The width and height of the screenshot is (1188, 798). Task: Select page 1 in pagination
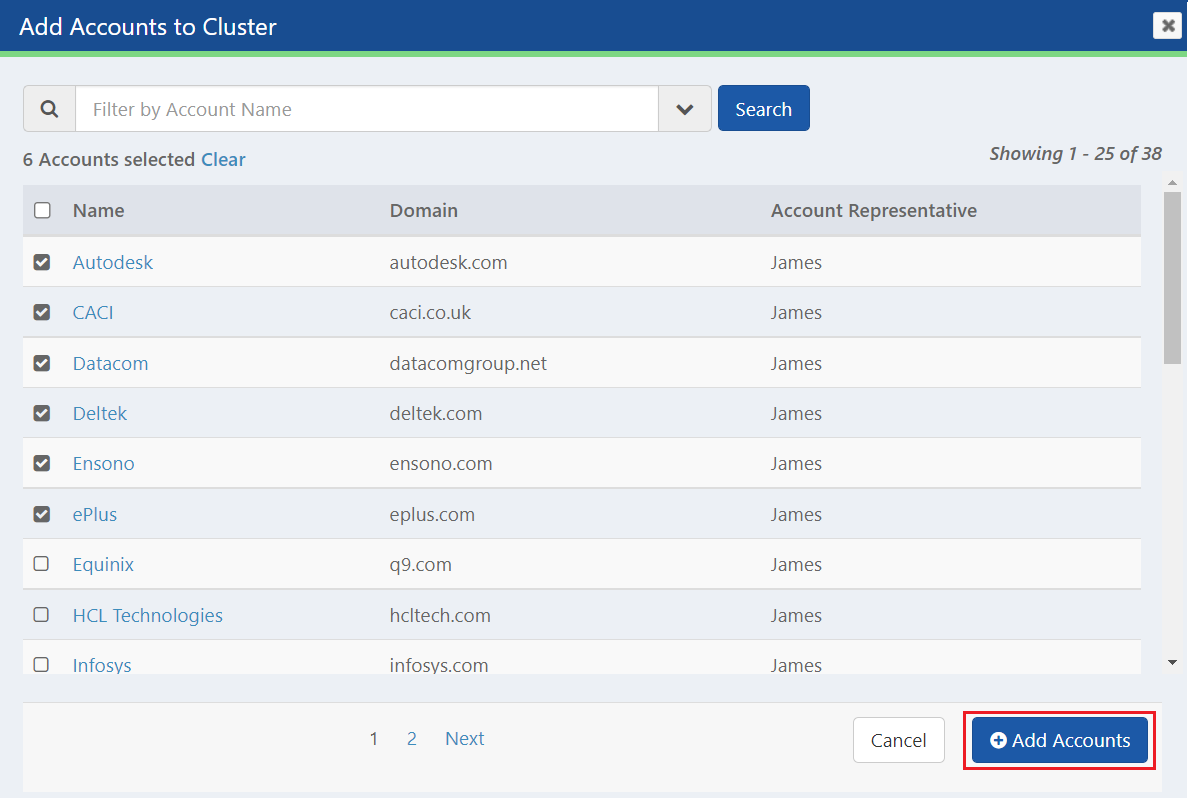click(x=374, y=738)
